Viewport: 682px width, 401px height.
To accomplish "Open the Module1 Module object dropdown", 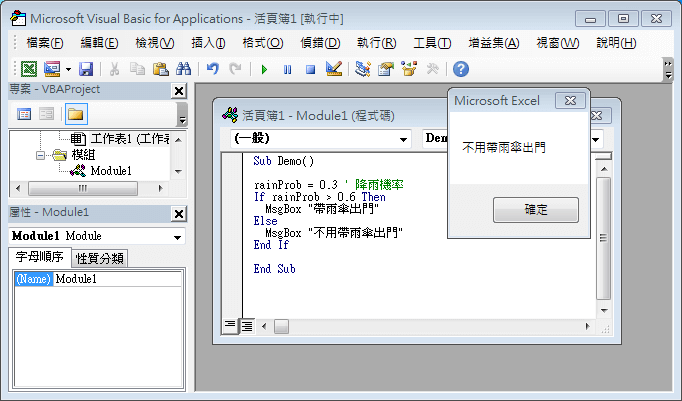I will point(177,237).
